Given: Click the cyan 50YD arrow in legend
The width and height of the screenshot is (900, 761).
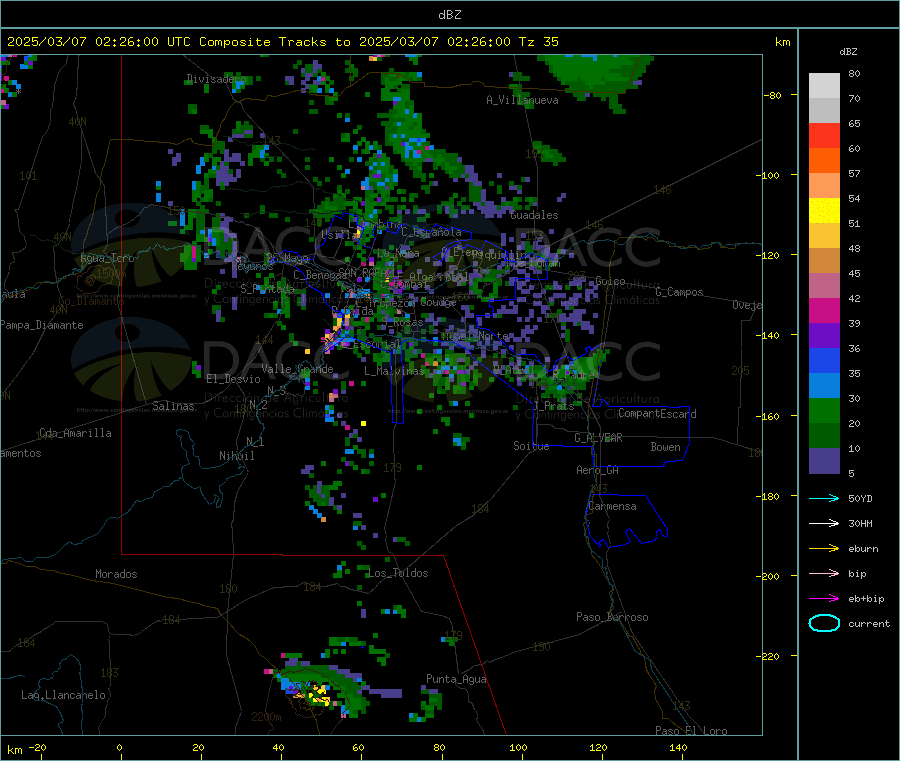Looking at the screenshot, I should pos(824,498).
